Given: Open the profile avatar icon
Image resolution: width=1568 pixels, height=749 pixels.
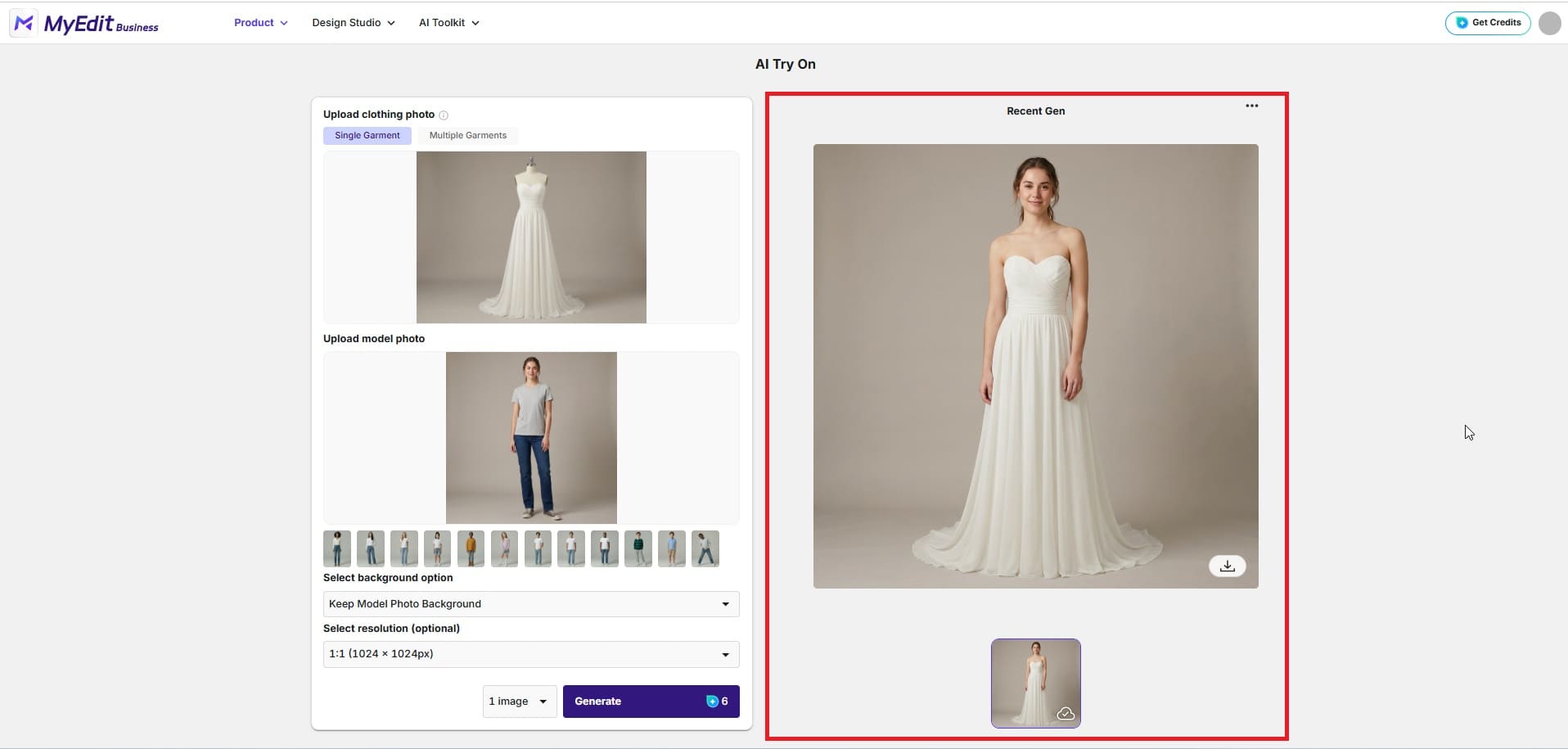Looking at the screenshot, I should click(1548, 23).
